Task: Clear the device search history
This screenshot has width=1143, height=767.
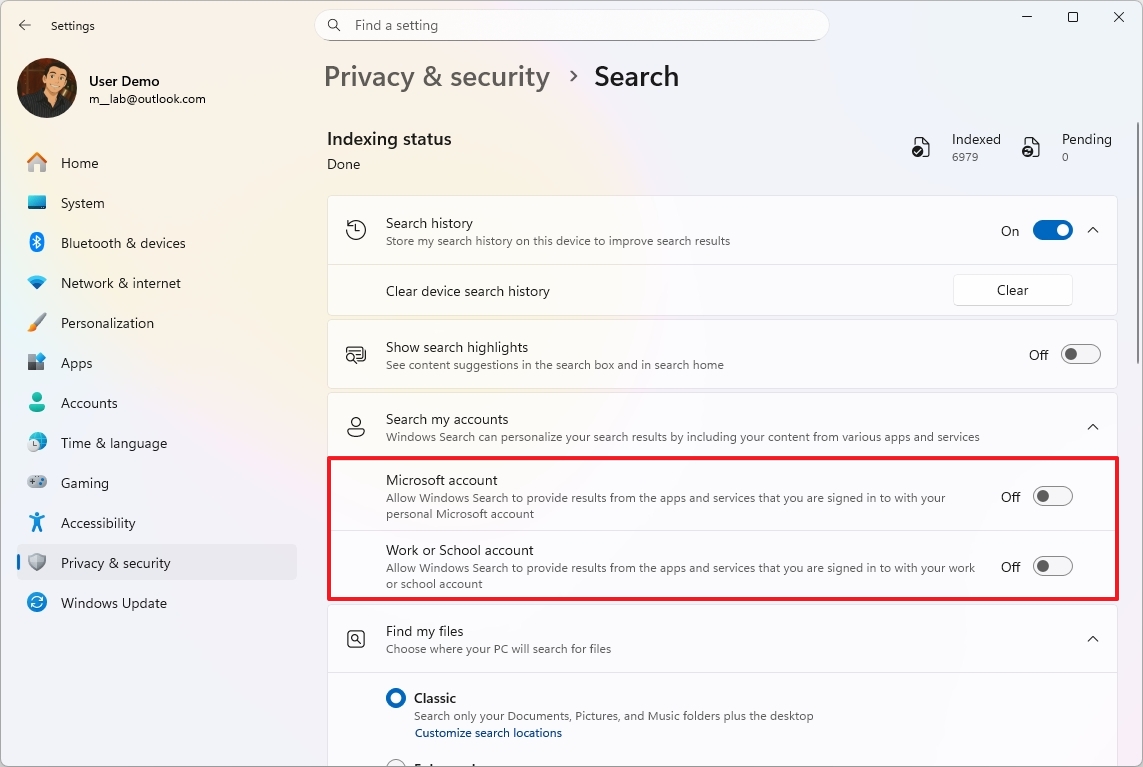Action: pos(1012,290)
